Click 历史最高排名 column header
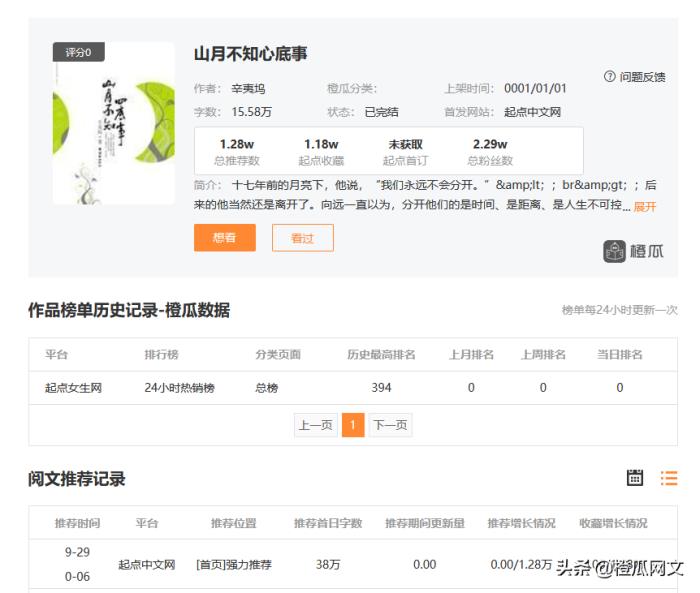This screenshot has height=593, width=700. [x=381, y=355]
